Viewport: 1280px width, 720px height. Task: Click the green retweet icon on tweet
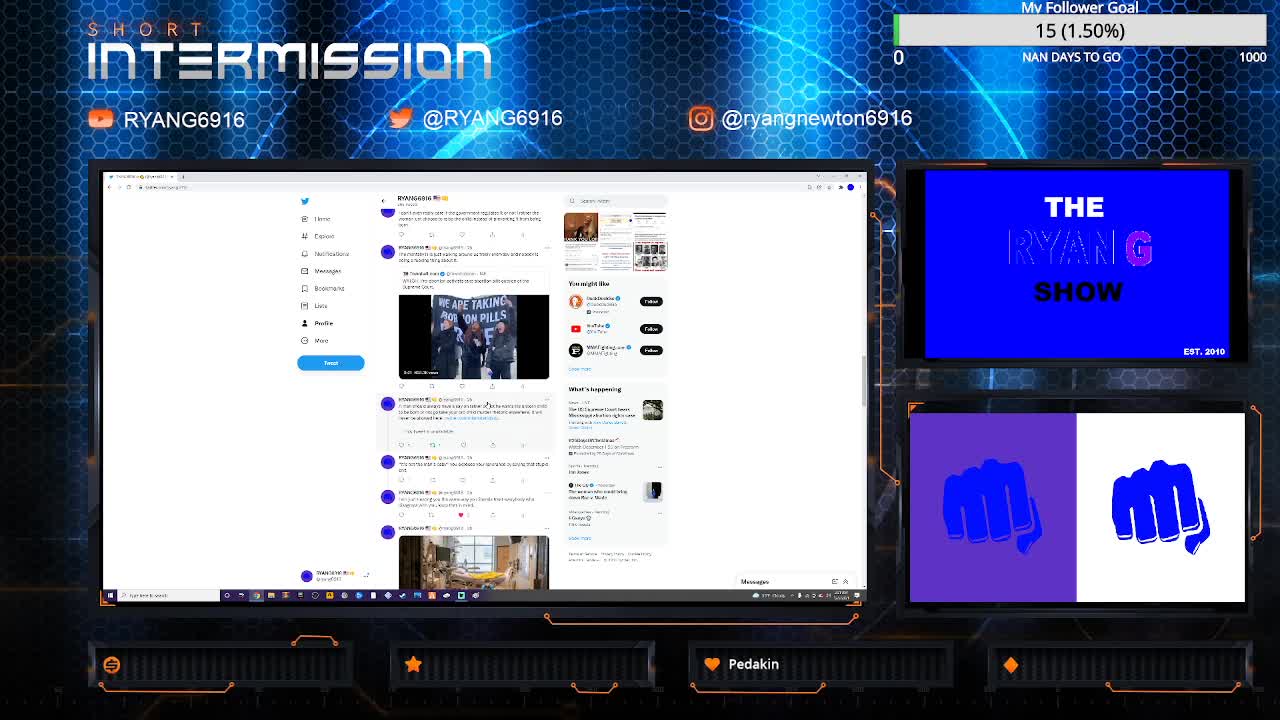[x=432, y=444]
